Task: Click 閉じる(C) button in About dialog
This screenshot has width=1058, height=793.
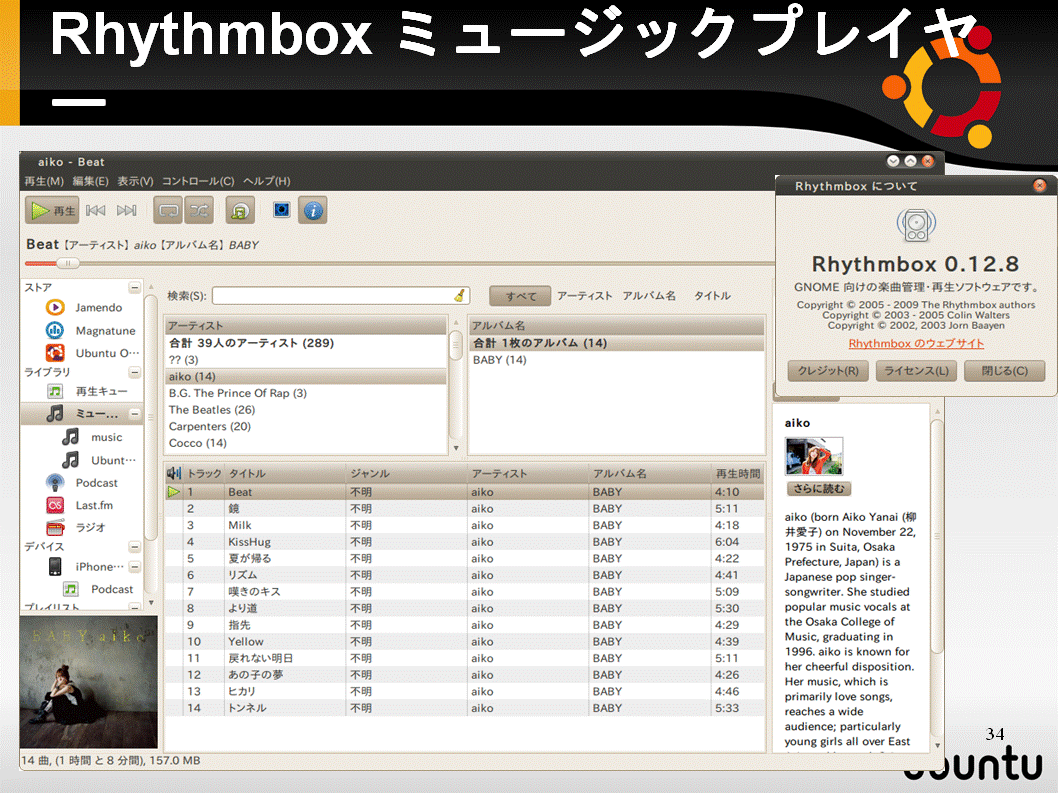Action: [1004, 371]
